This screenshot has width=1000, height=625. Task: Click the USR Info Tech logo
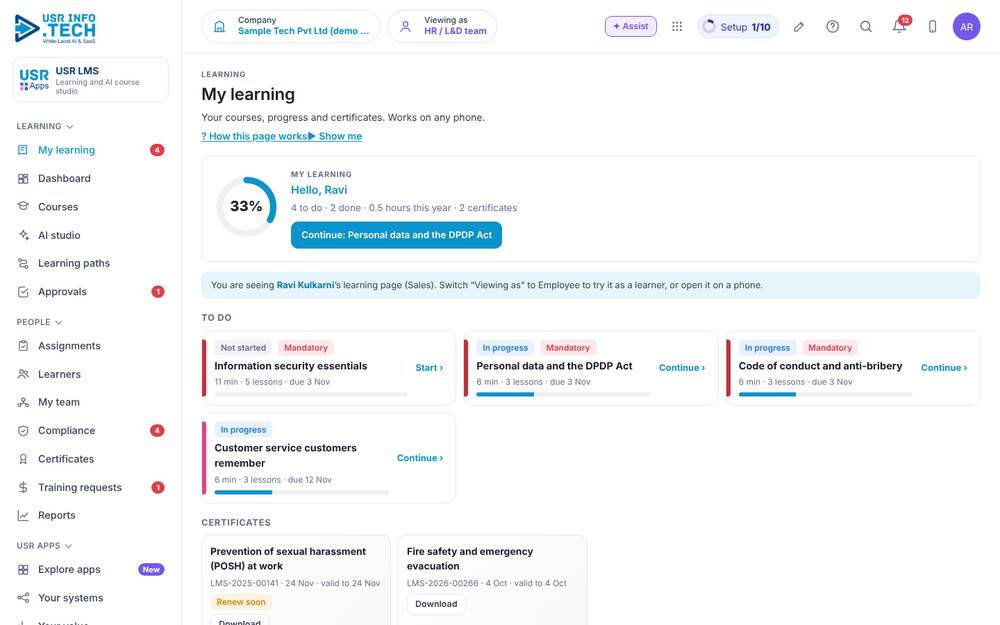(x=55, y=28)
